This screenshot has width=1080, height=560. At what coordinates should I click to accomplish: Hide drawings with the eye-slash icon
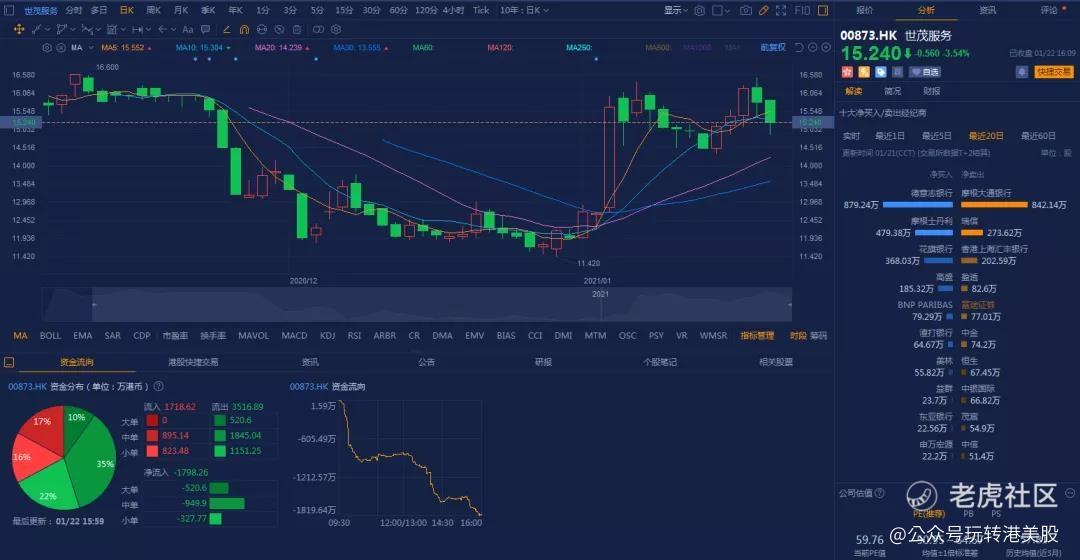[x=279, y=30]
